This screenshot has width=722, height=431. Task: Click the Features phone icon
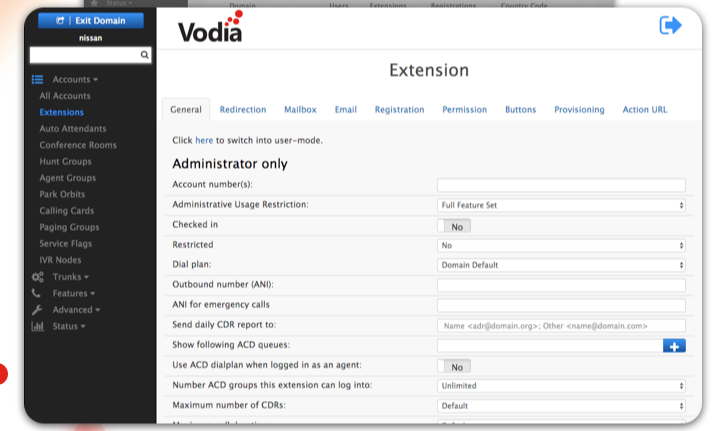(x=36, y=293)
